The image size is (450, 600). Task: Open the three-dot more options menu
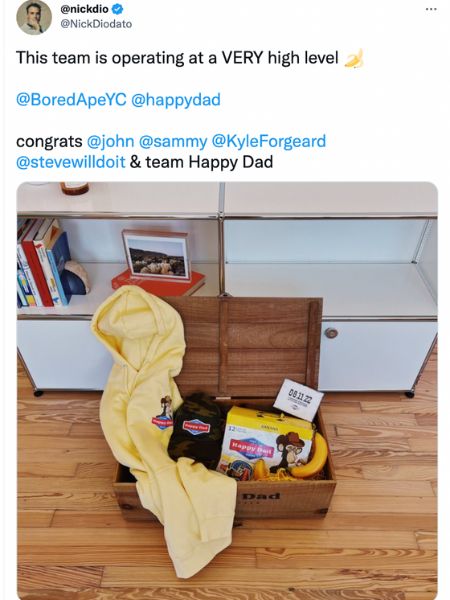[x=431, y=9]
